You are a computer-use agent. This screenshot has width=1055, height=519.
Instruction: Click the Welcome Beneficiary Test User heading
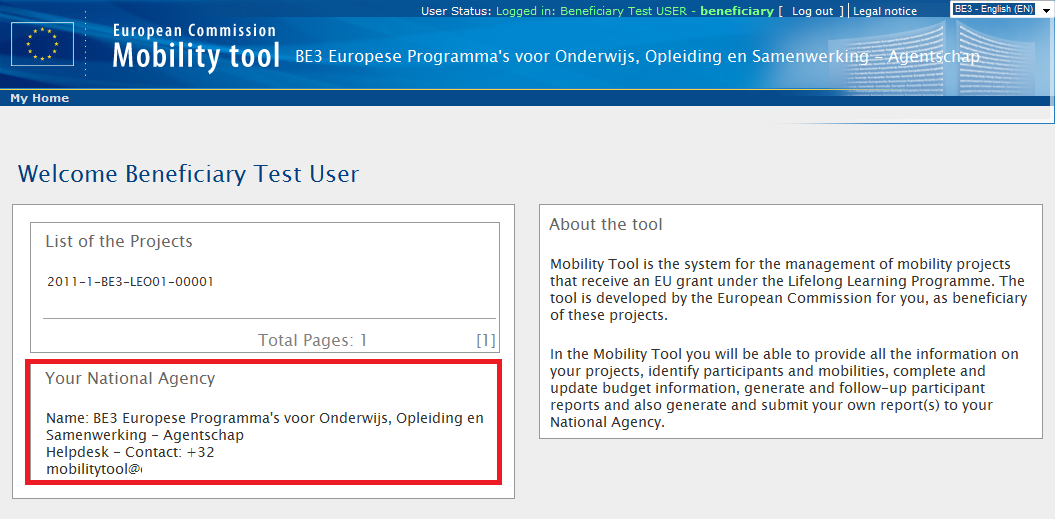click(x=188, y=174)
